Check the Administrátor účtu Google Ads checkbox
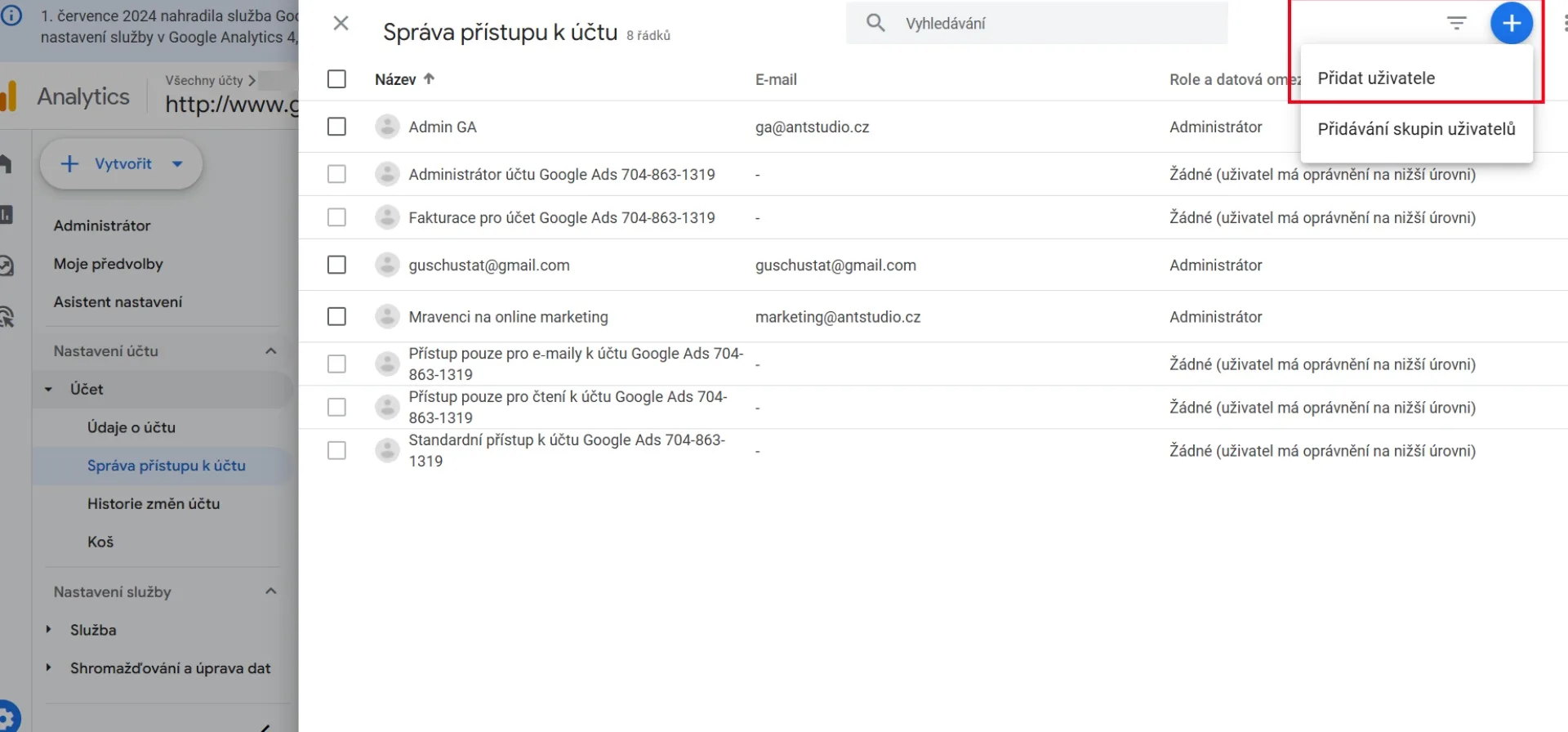The image size is (1568, 732). pyautogui.click(x=336, y=174)
